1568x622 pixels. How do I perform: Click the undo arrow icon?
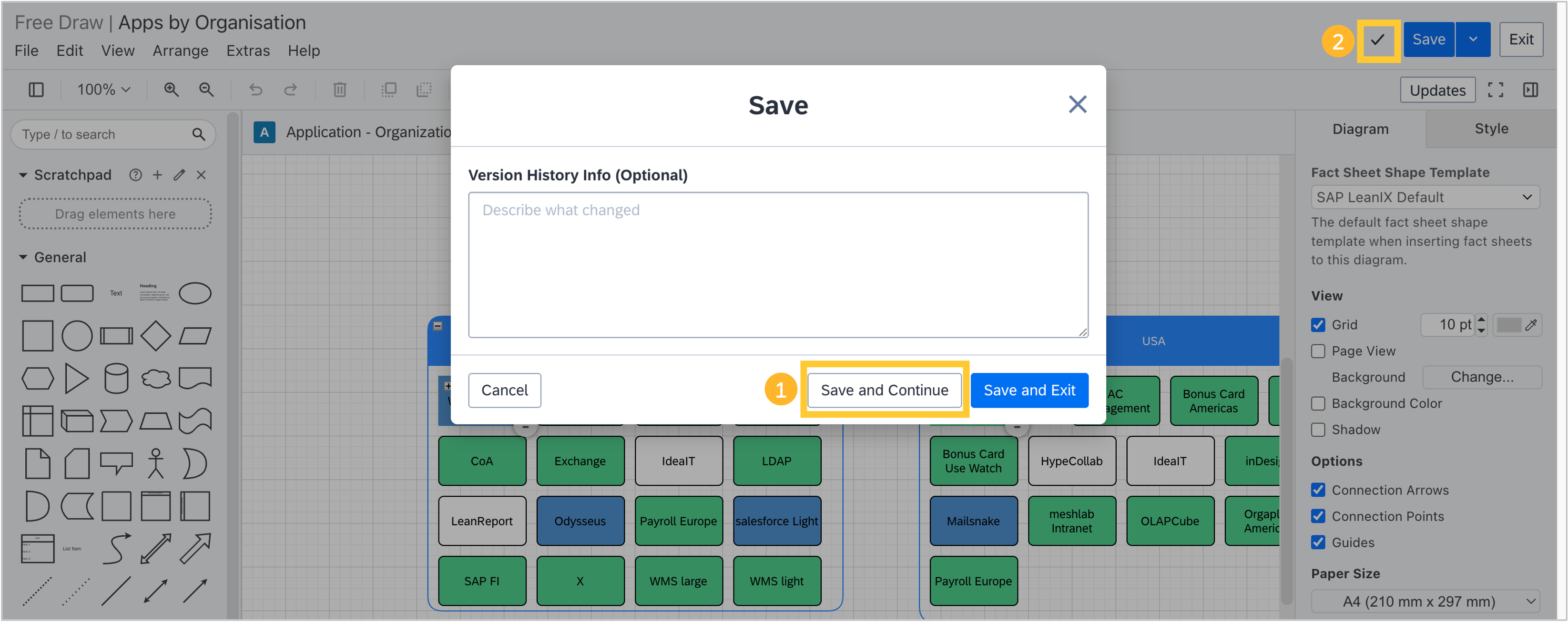pos(255,90)
